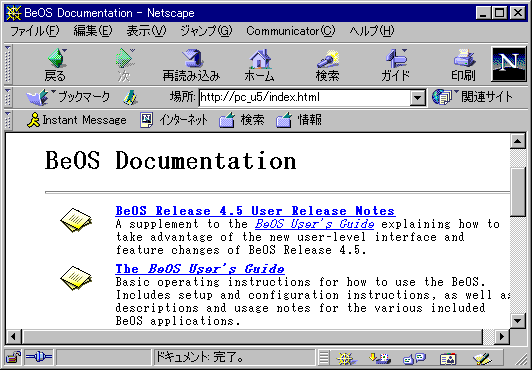Viewport: 532px width, 370px height.
Task: Collapse the component bar grip
Action: pyautogui.click(x=324, y=358)
